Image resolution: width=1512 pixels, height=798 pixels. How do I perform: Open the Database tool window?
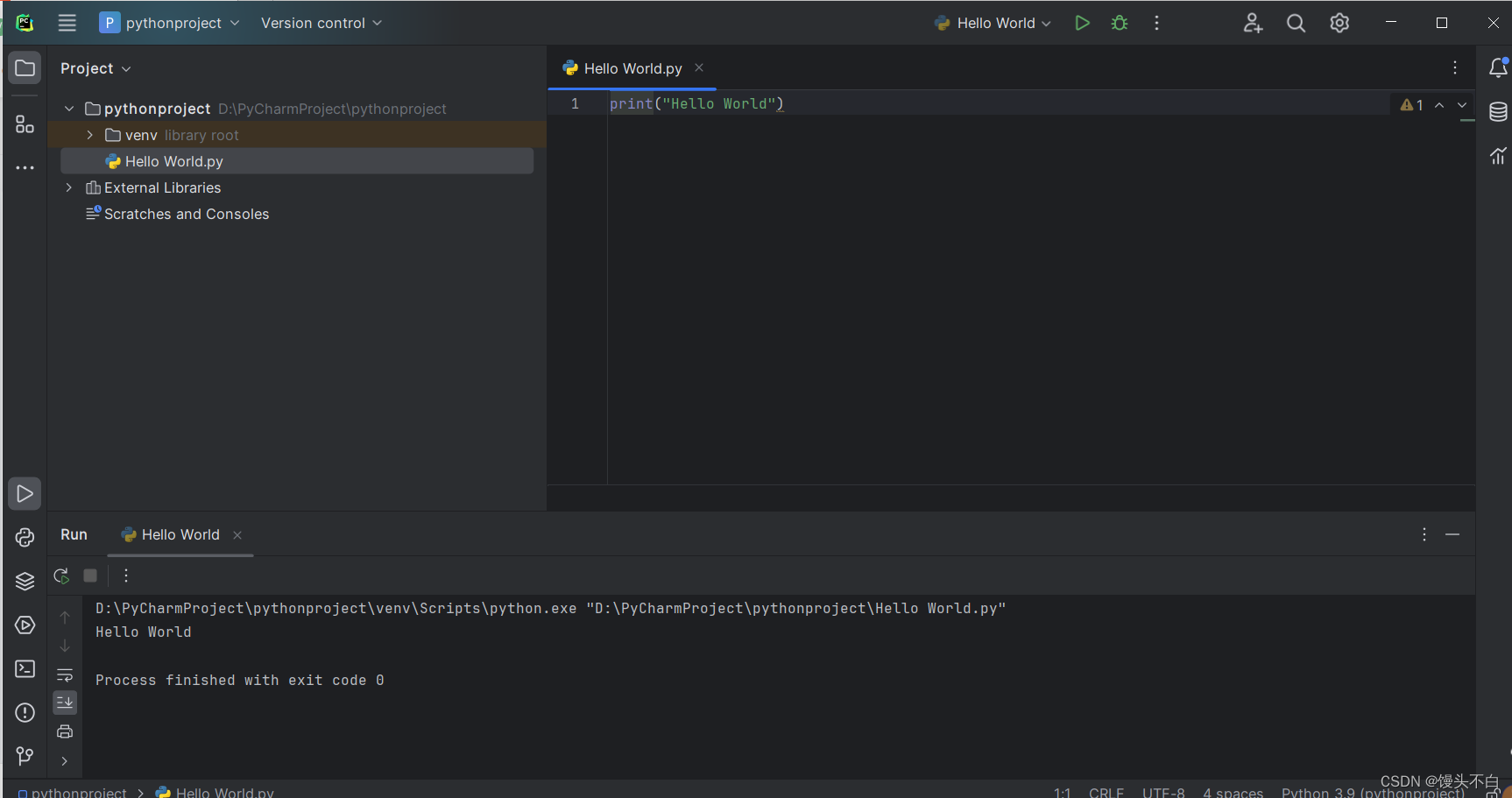coord(1498,112)
